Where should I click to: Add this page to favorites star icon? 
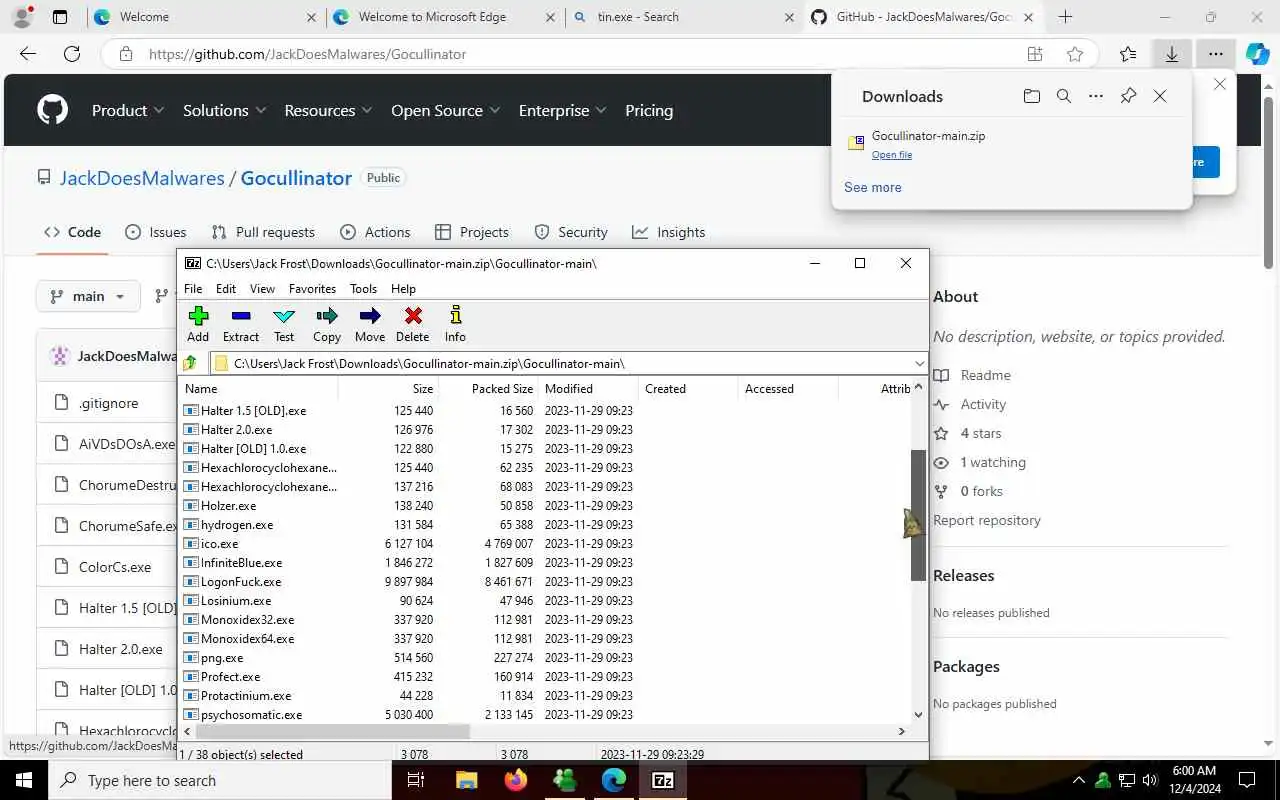1075,54
